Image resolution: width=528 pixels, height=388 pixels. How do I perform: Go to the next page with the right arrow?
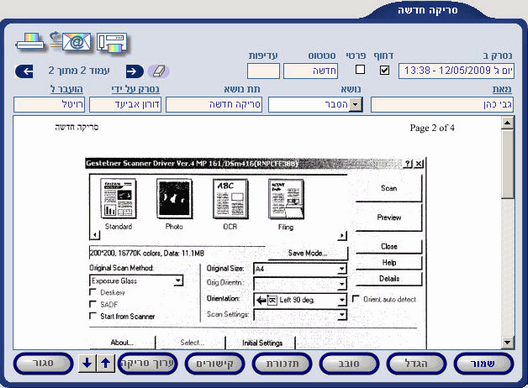point(135,71)
